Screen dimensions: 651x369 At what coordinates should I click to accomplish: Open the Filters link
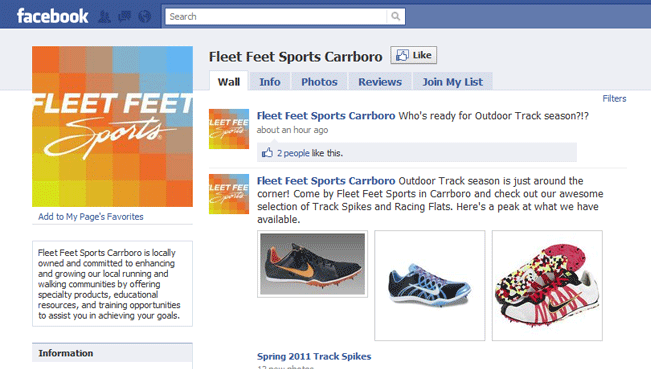coord(614,98)
